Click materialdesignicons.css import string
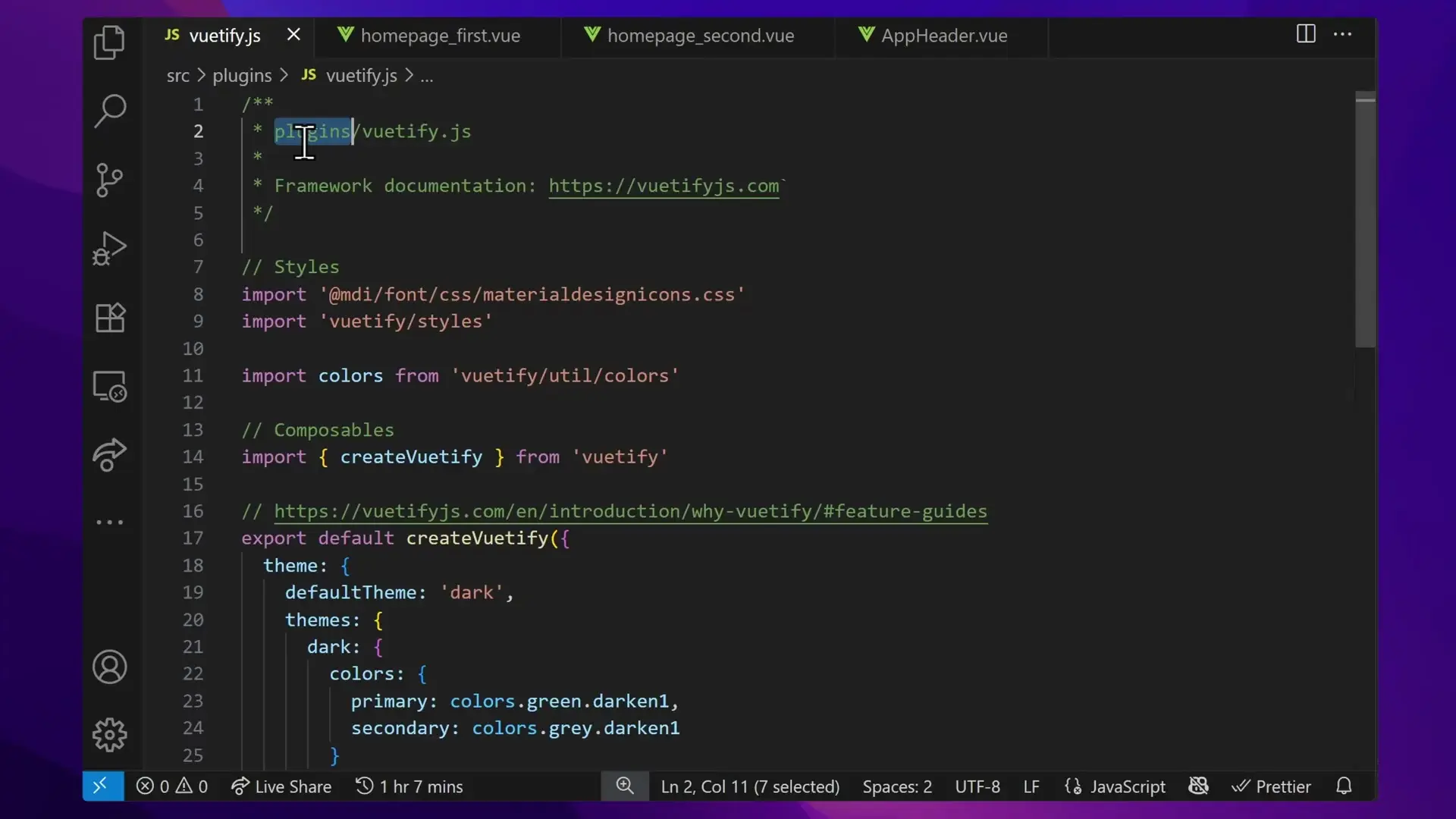1456x819 pixels. click(532, 294)
